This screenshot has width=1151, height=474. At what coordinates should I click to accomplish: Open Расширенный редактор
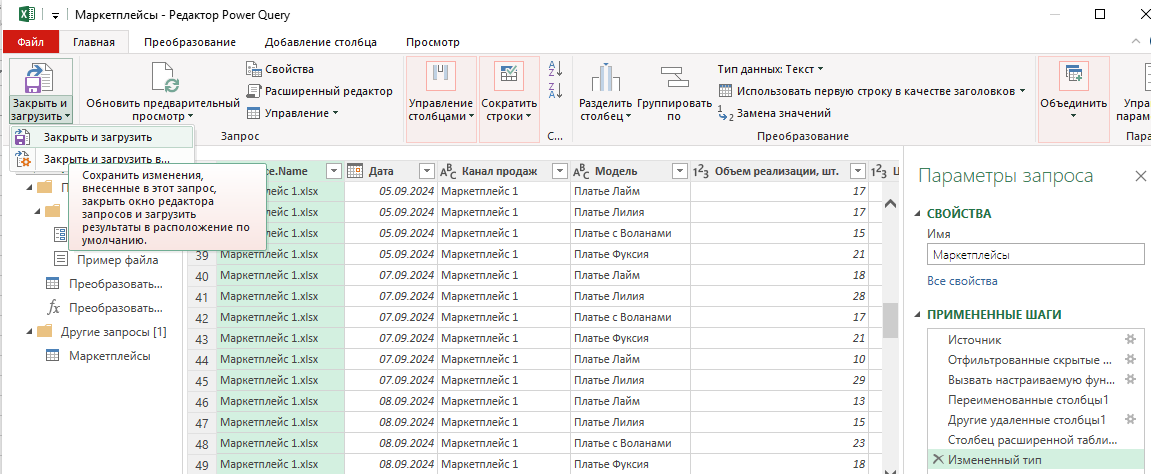coord(319,91)
